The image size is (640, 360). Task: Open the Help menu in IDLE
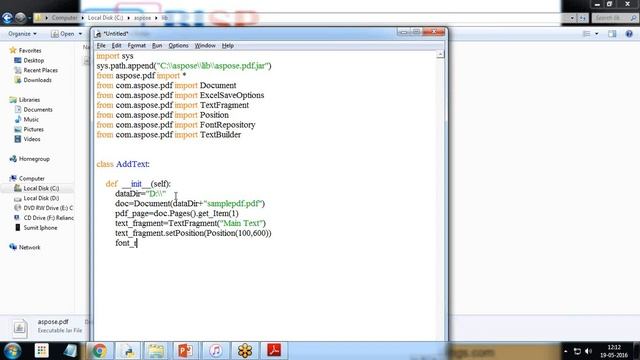click(x=228, y=46)
